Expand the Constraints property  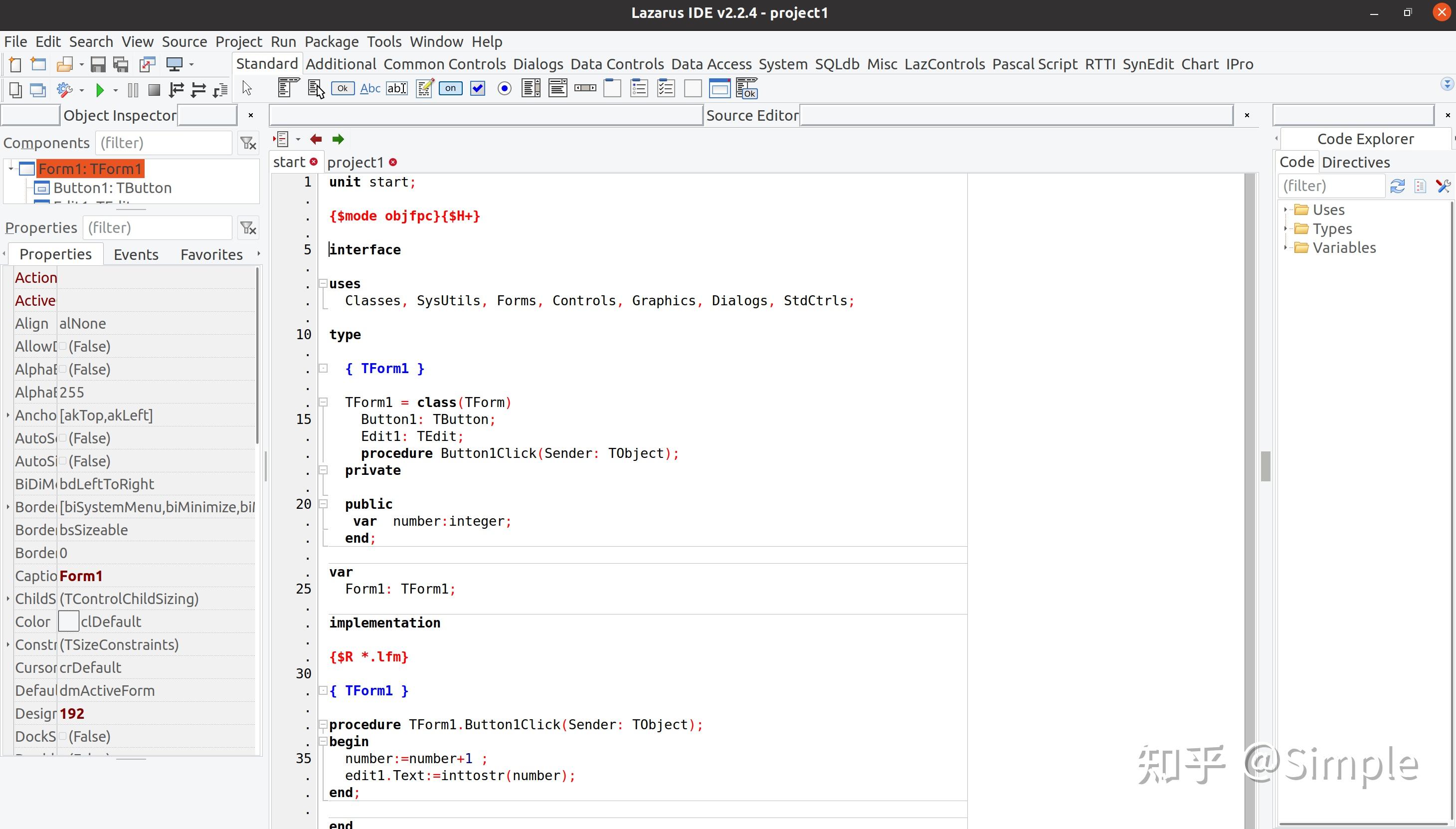tap(8, 644)
